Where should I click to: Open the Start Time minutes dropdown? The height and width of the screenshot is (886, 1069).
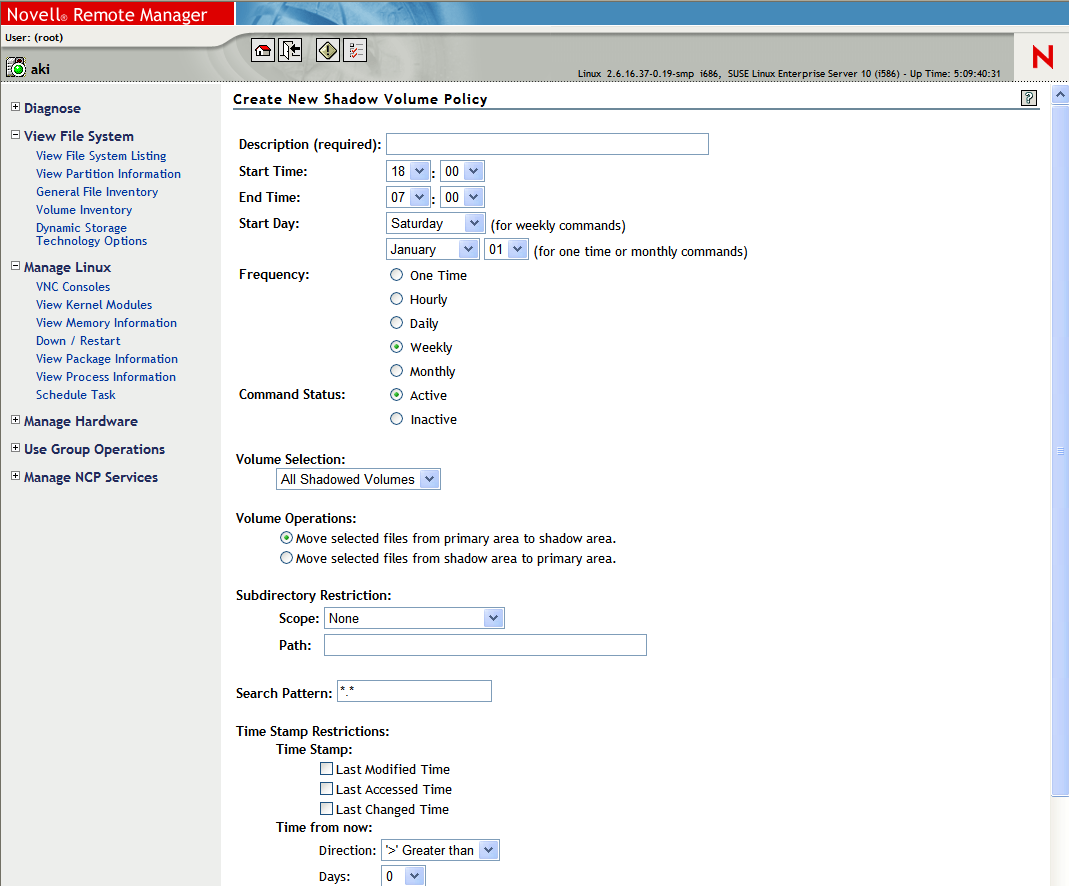(x=462, y=171)
